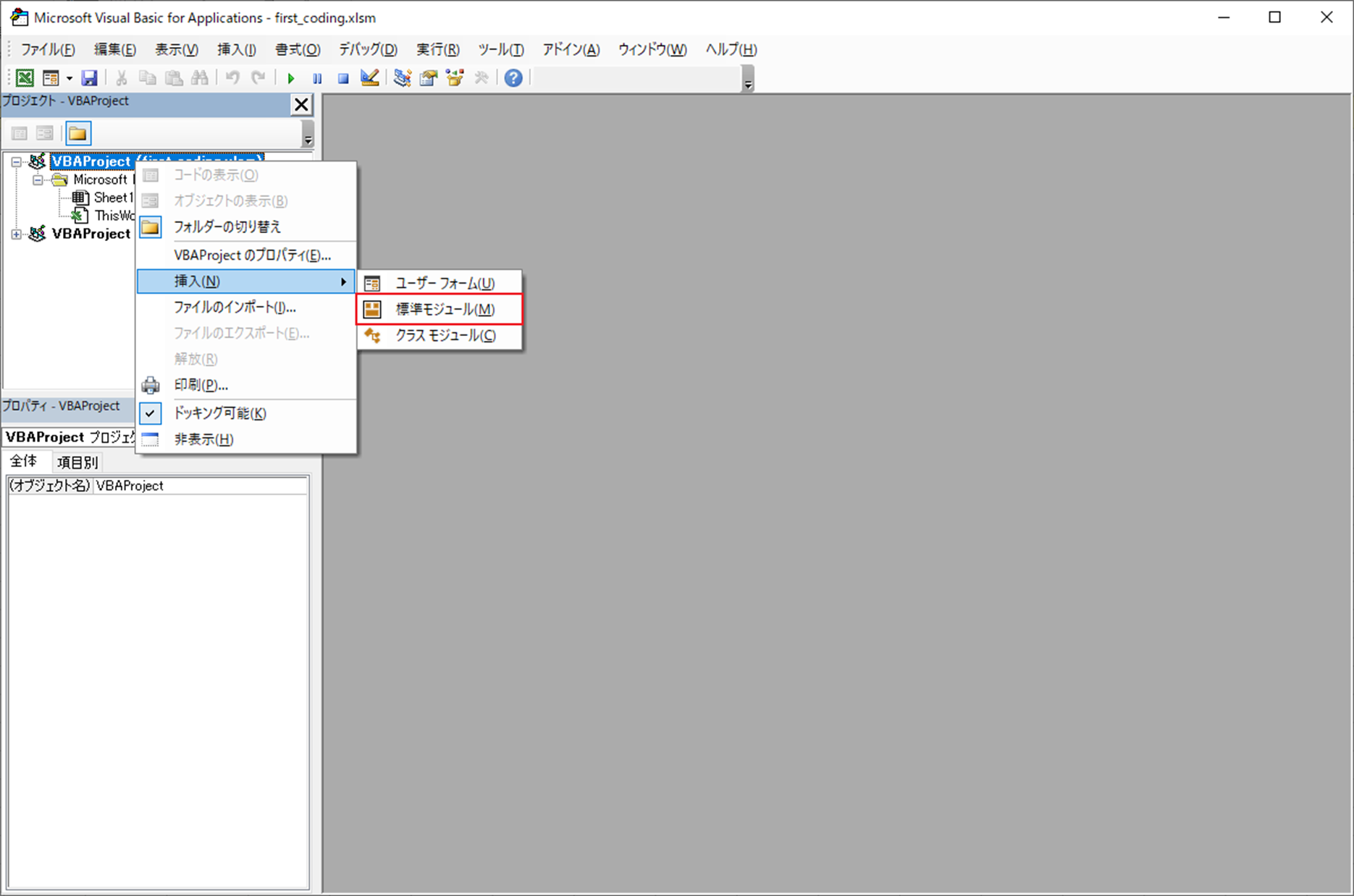Click the Copy icon in the toolbar
The height and width of the screenshot is (896, 1354).
(148, 77)
